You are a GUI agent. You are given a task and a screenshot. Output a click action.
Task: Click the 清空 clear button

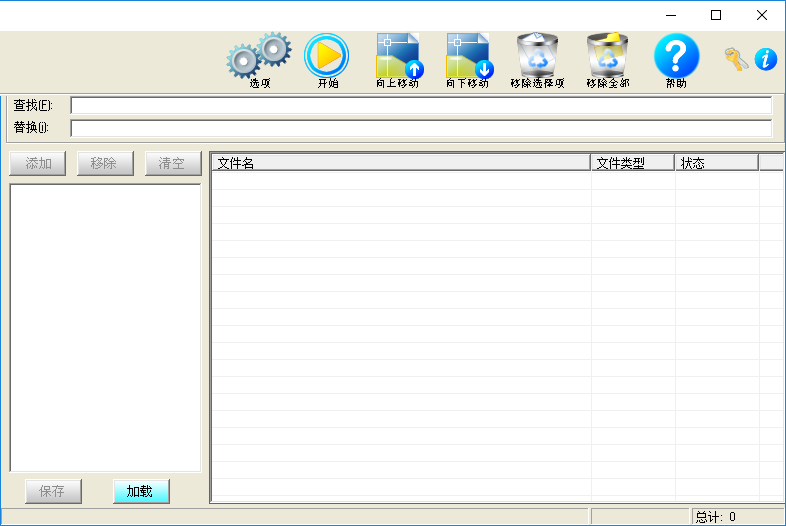173,163
